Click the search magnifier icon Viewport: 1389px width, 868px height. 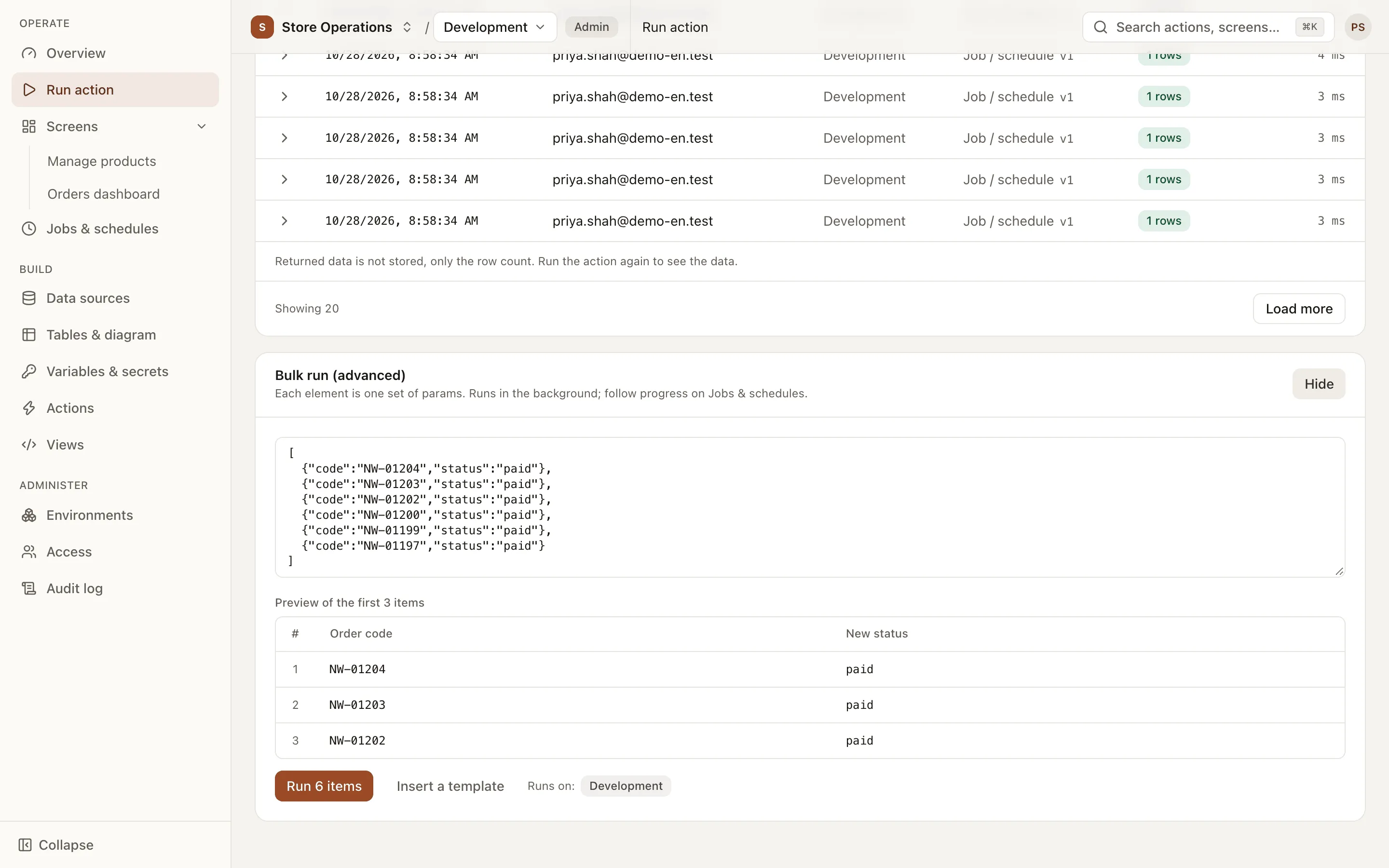1100,27
